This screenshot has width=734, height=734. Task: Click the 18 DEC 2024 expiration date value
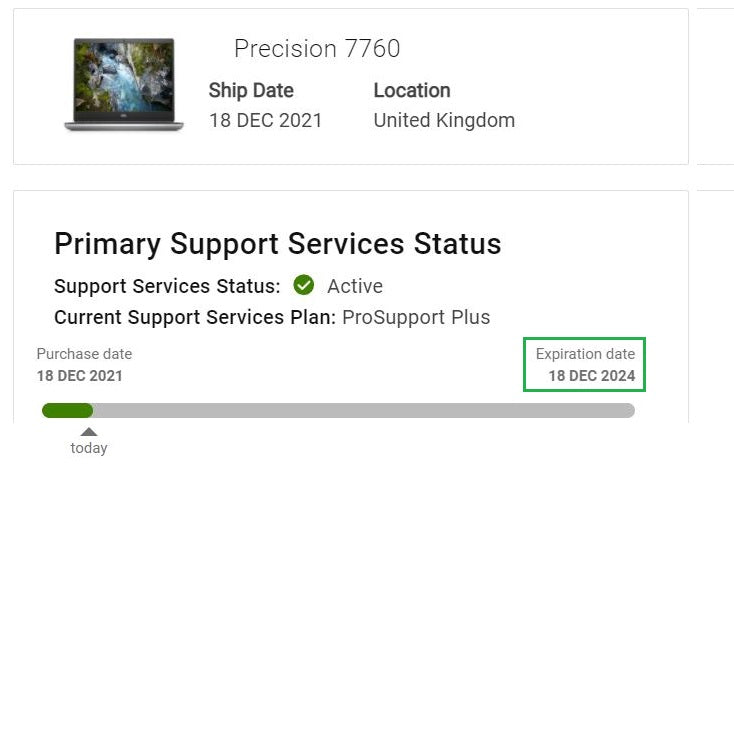(x=592, y=375)
